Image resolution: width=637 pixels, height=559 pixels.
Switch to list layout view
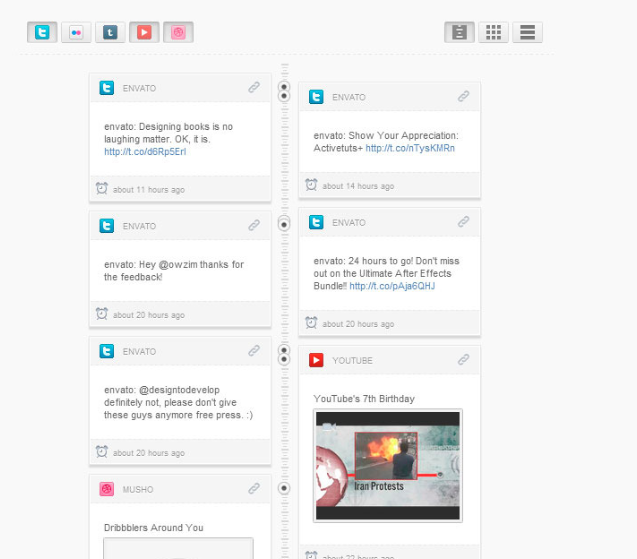527,32
